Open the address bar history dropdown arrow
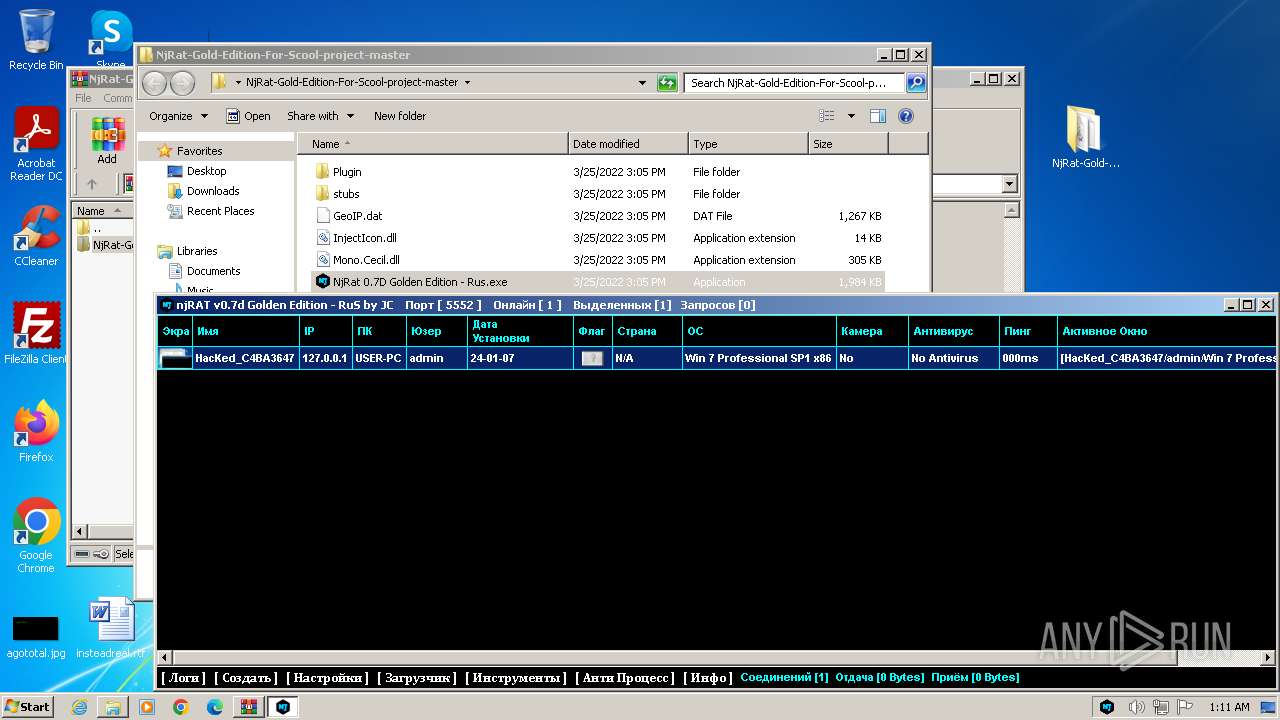 click(x=643, y=83)
